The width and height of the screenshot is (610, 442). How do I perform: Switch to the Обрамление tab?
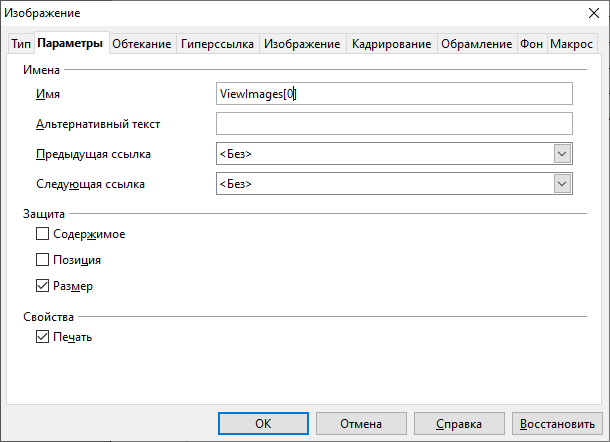(475, 44)
